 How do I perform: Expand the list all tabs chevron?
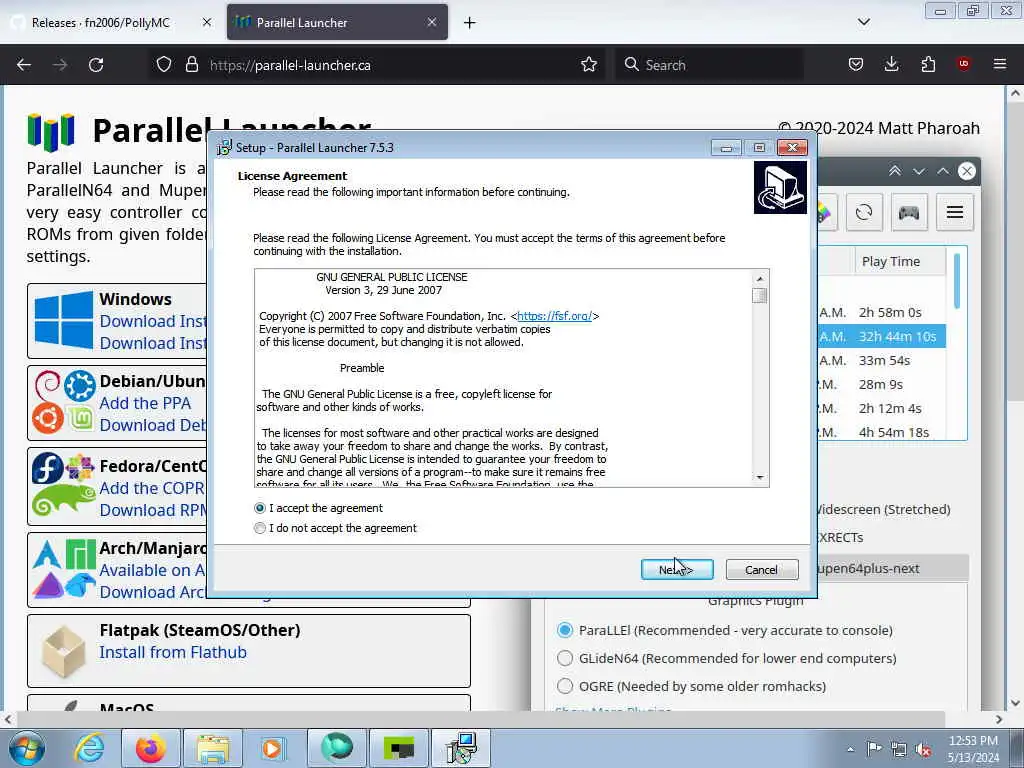864,22
